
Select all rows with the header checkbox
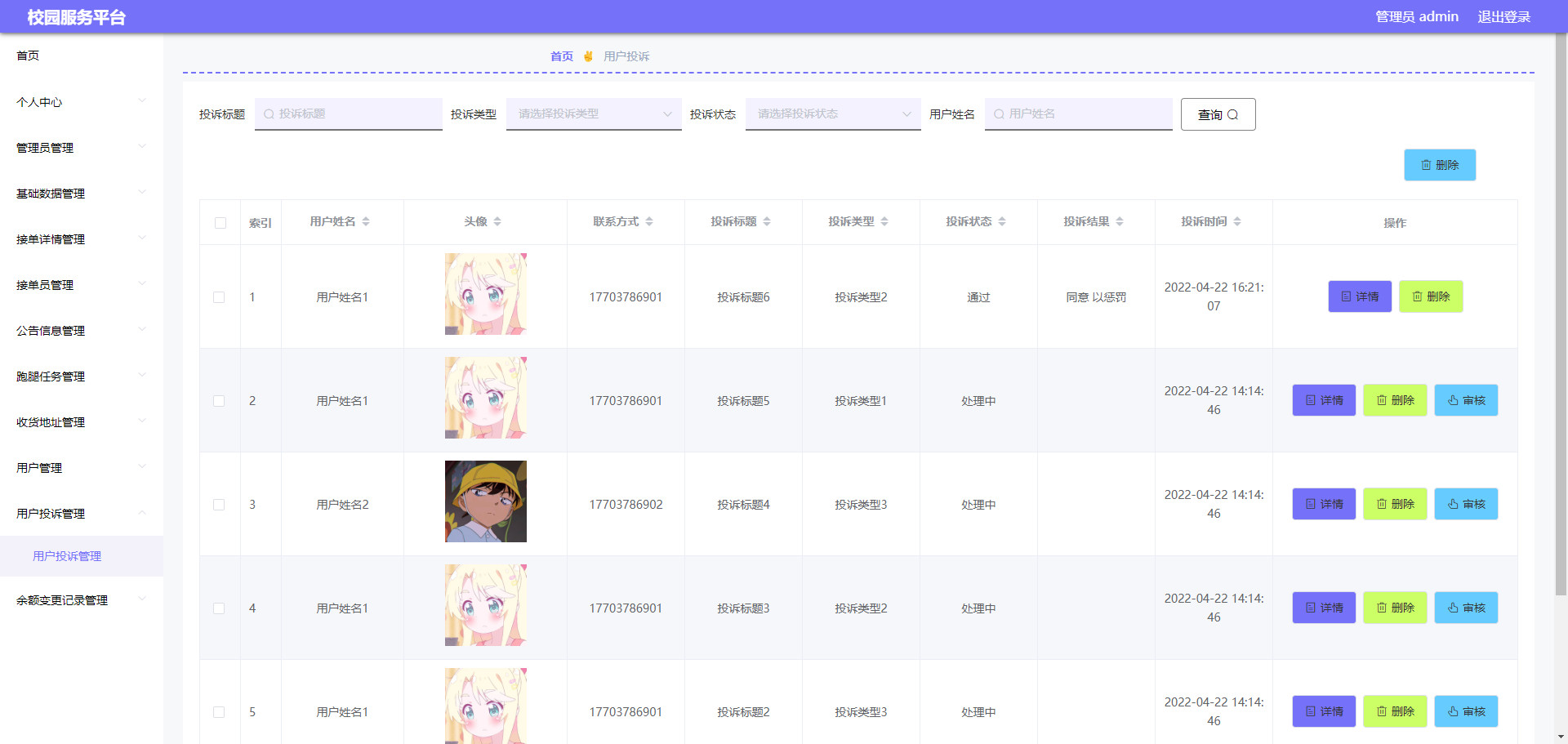tap(220, 223)
